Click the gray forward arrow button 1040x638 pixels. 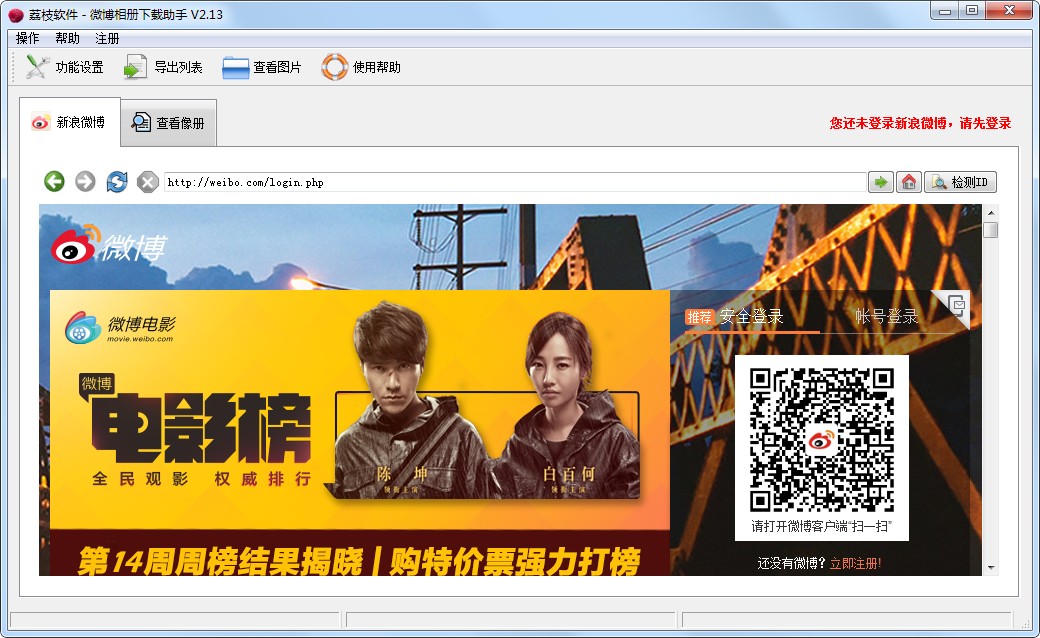coord(85,181)
